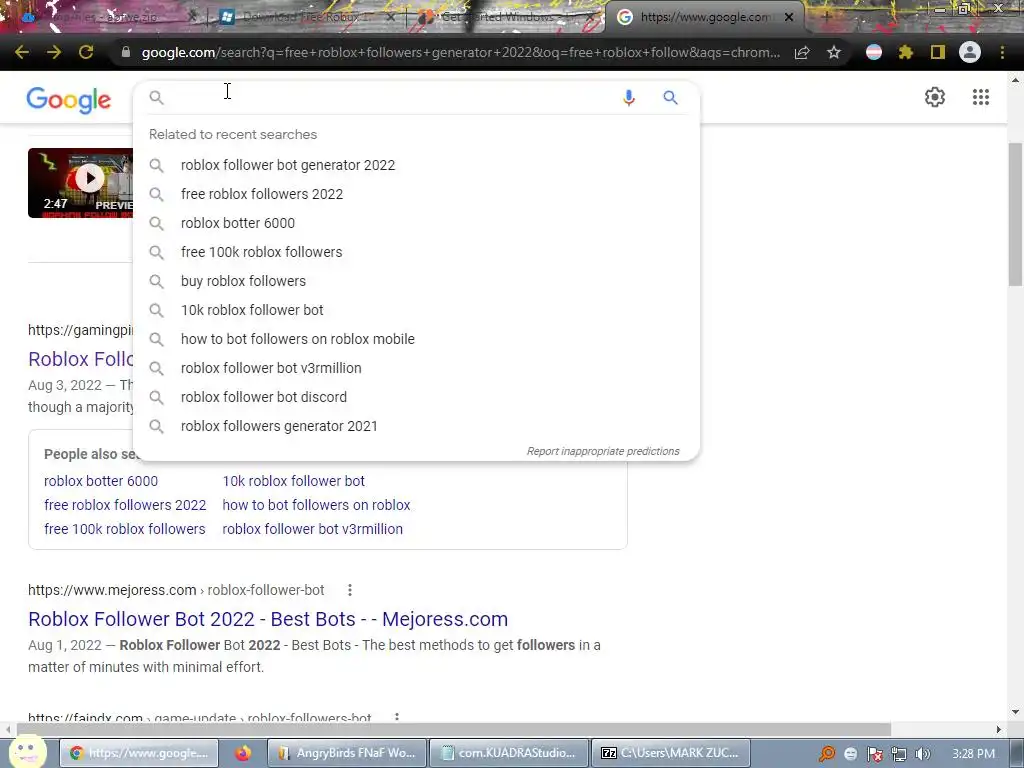1024x768 pixels.
Task: Open the Chrome three-dot menu
Action: [1002, 52]
